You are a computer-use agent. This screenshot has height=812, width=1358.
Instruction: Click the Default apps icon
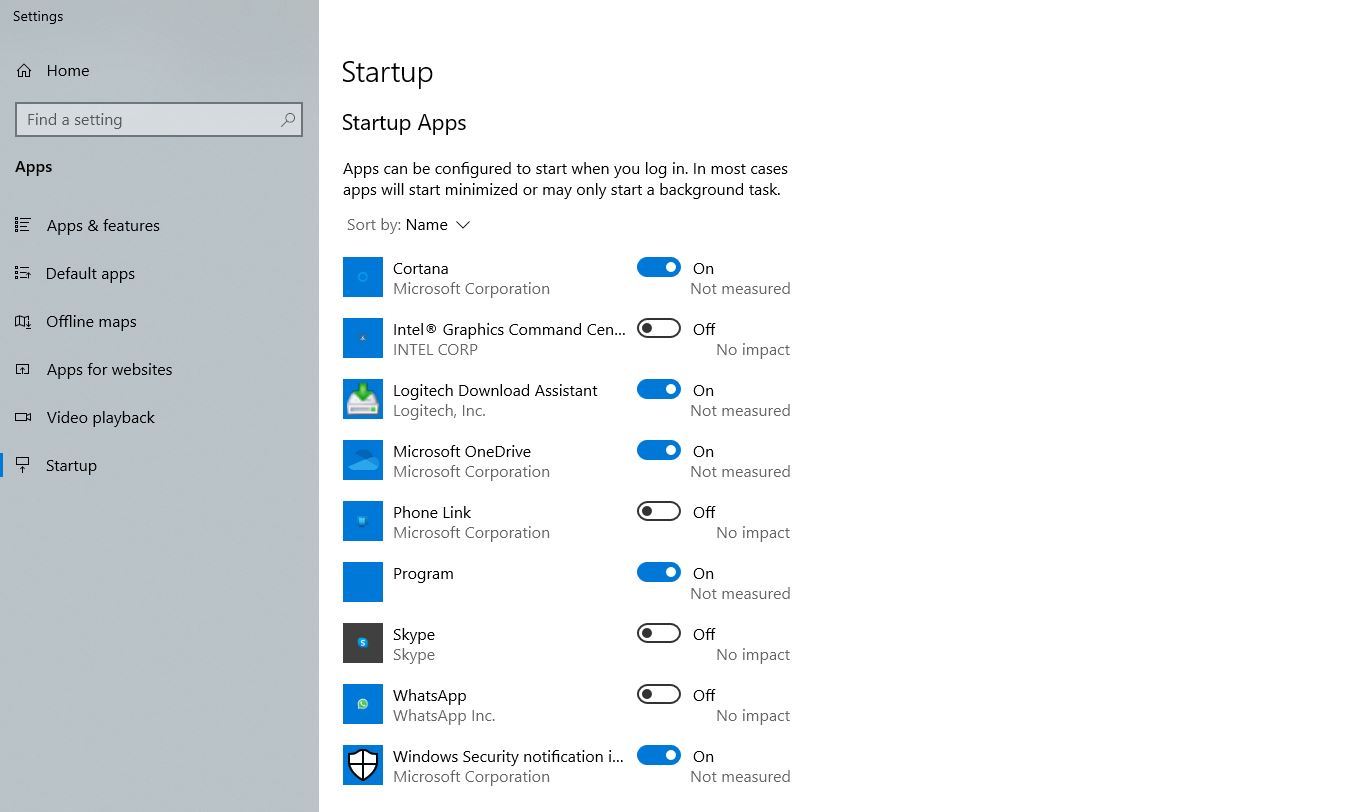point(23,273)
